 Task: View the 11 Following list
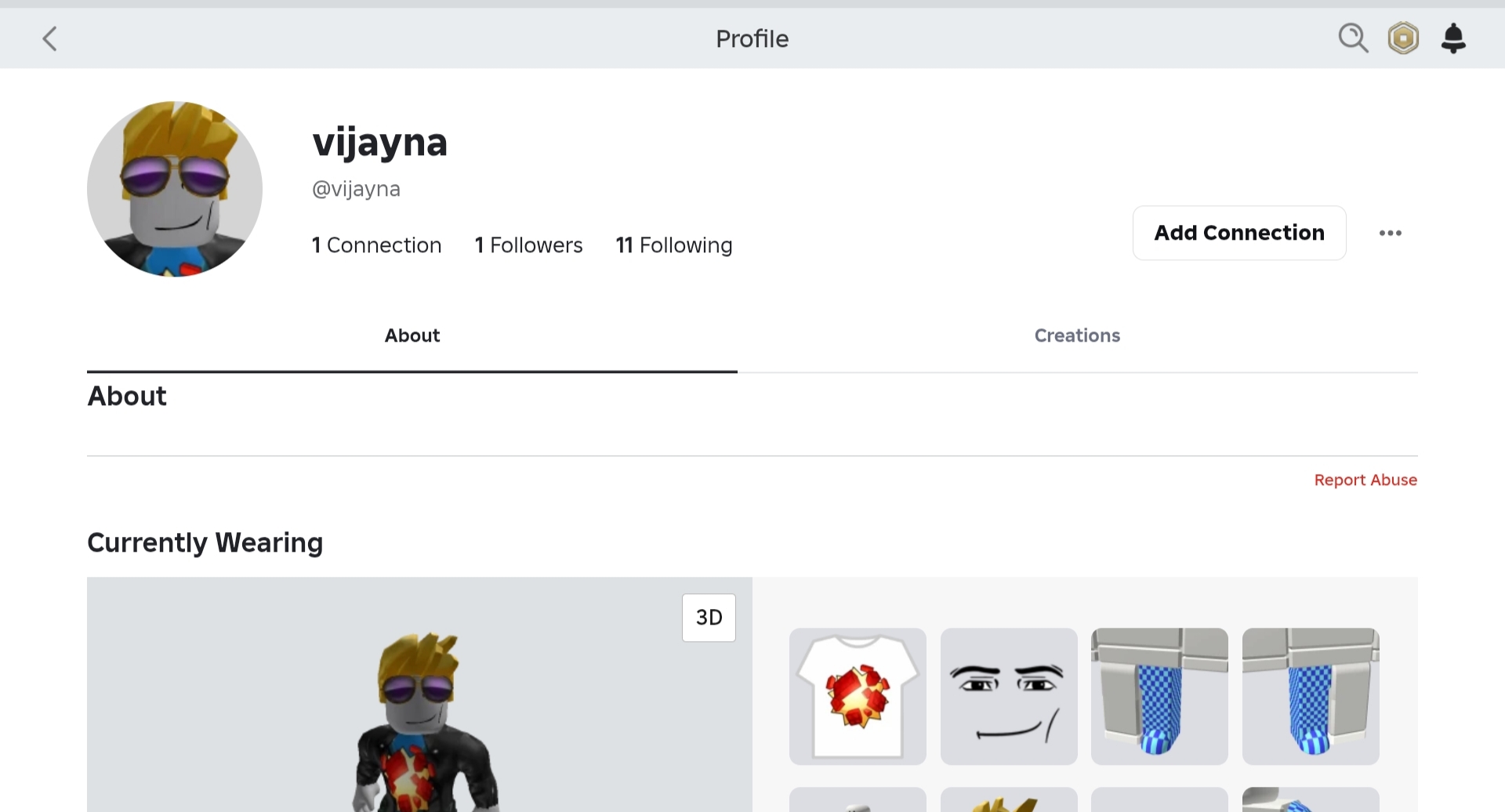pyautogui.click(x=674, y=245)
